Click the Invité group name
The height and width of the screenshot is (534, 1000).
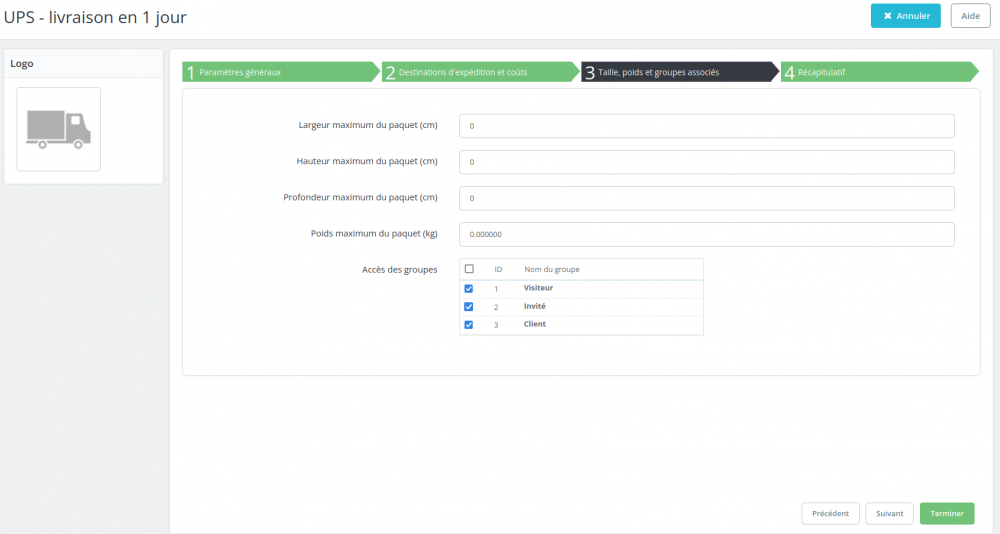point(534,306)
